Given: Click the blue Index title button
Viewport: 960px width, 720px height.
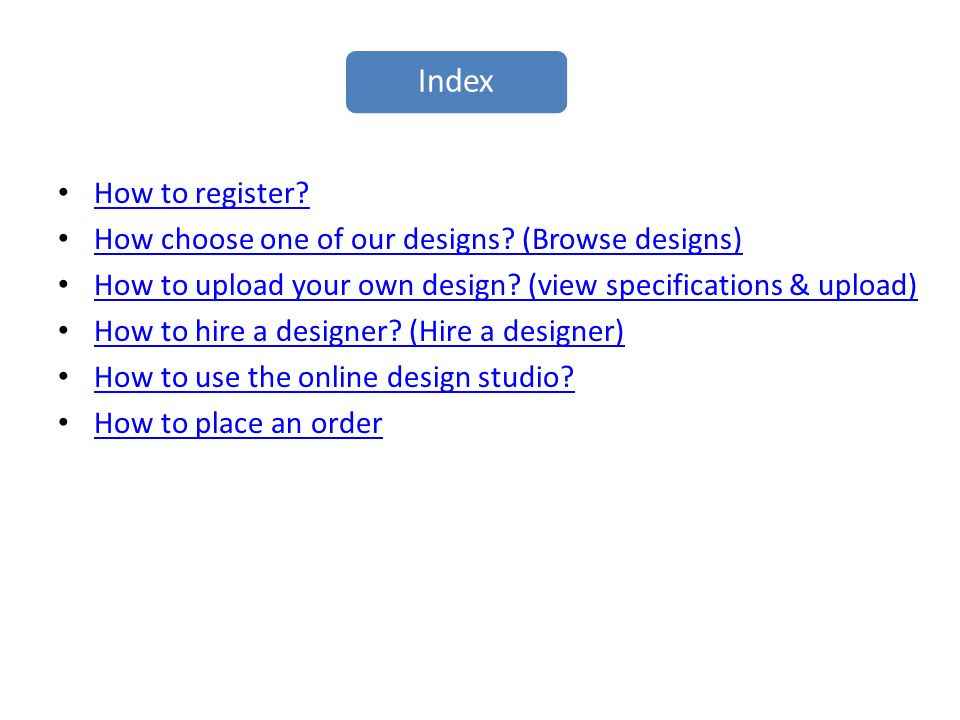Looking at the screenshot, I should [x=456, y=82].
